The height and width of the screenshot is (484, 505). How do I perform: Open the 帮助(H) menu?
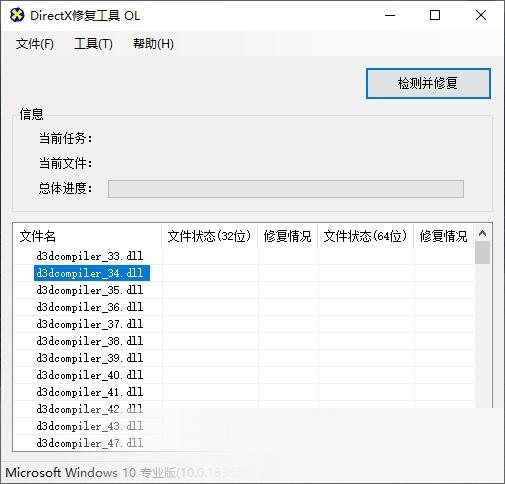(x=153, y=44)
